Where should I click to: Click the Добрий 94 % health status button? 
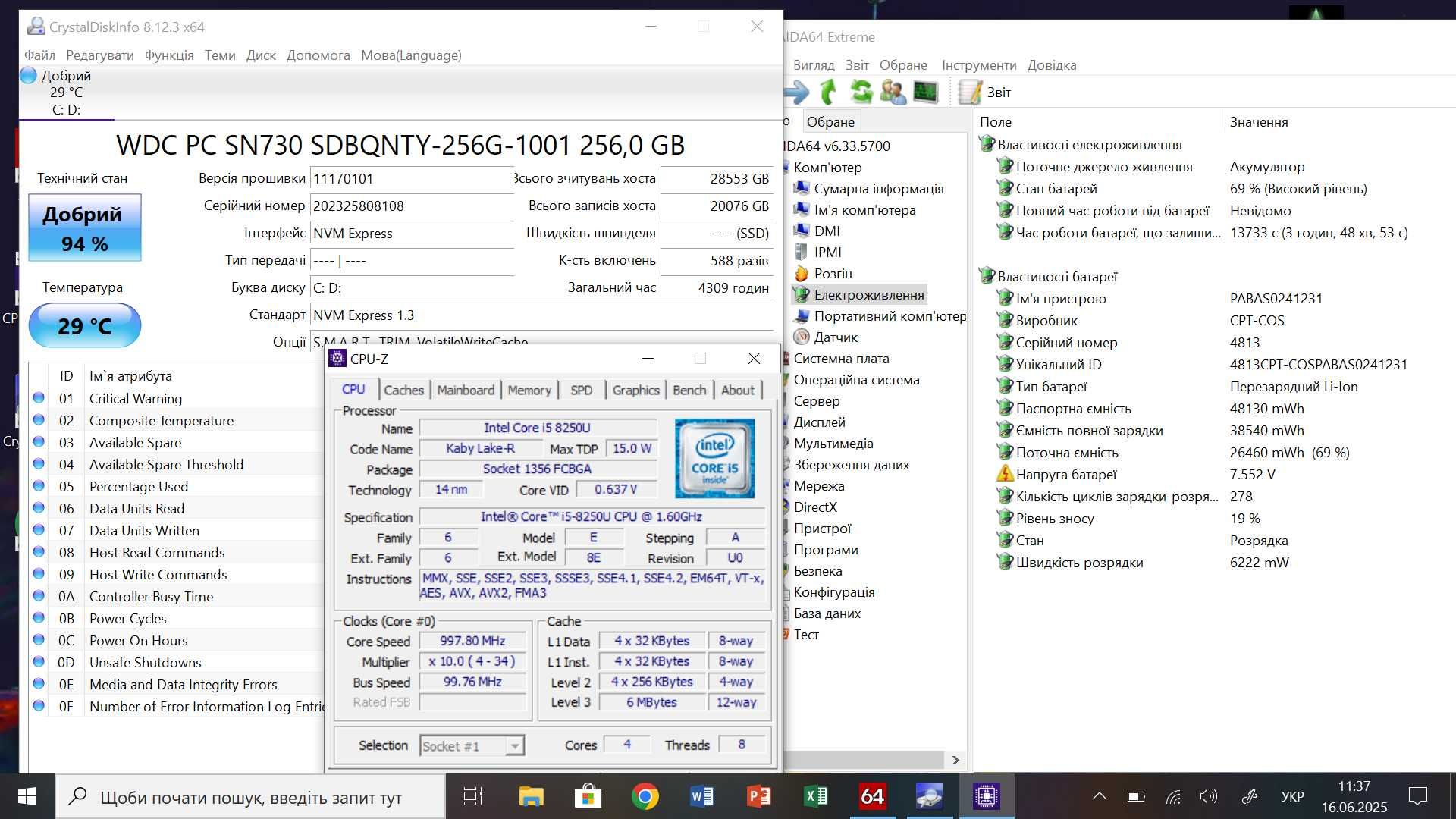click(x=85, y=228)
